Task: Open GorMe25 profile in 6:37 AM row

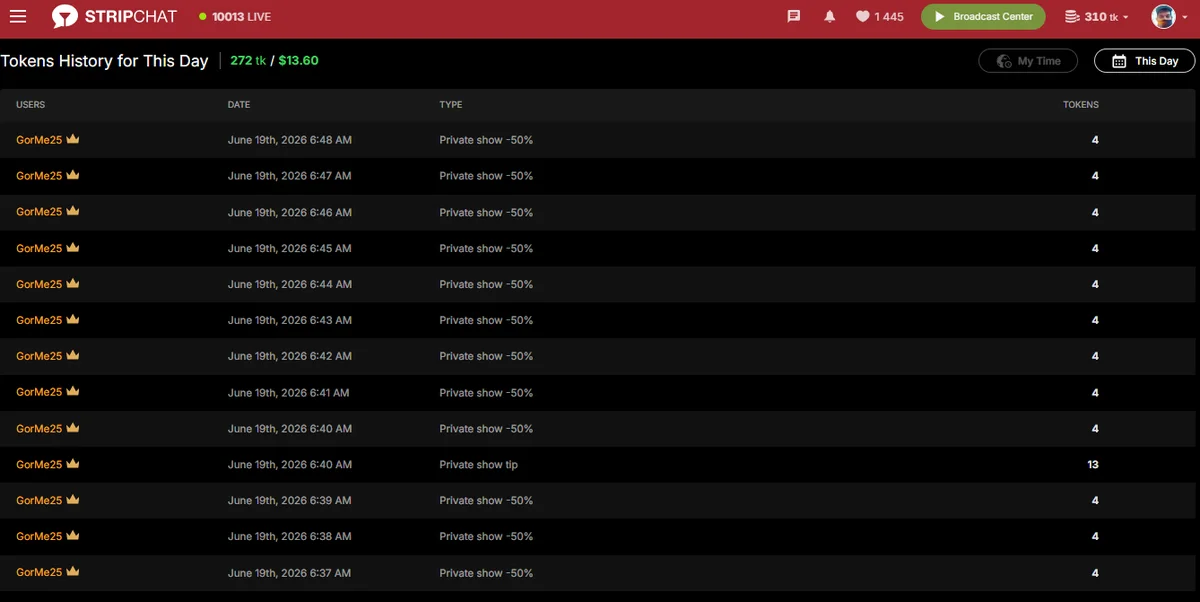Action: [39, 572]
